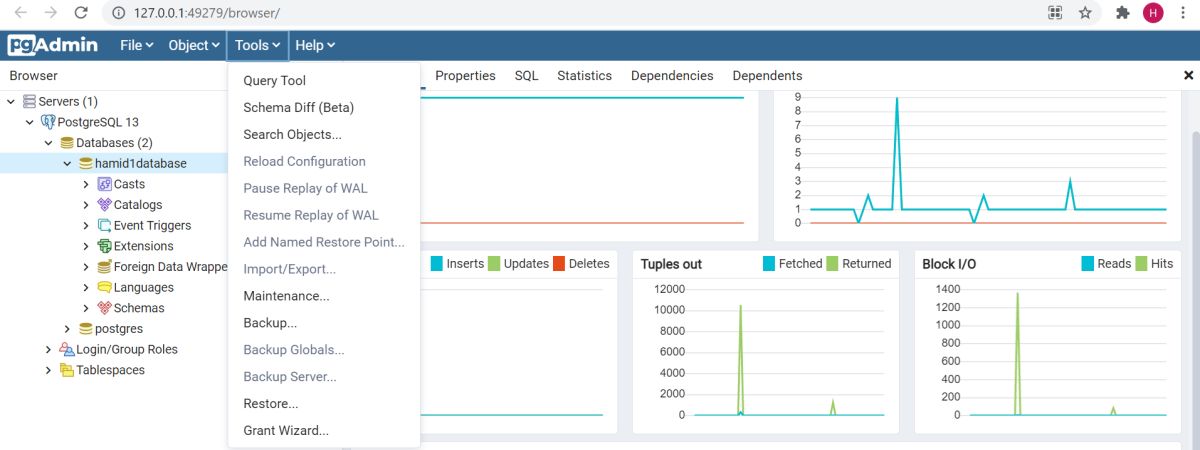Click the hamid1database database icon
1200x450 pixels.
point(86,163)
